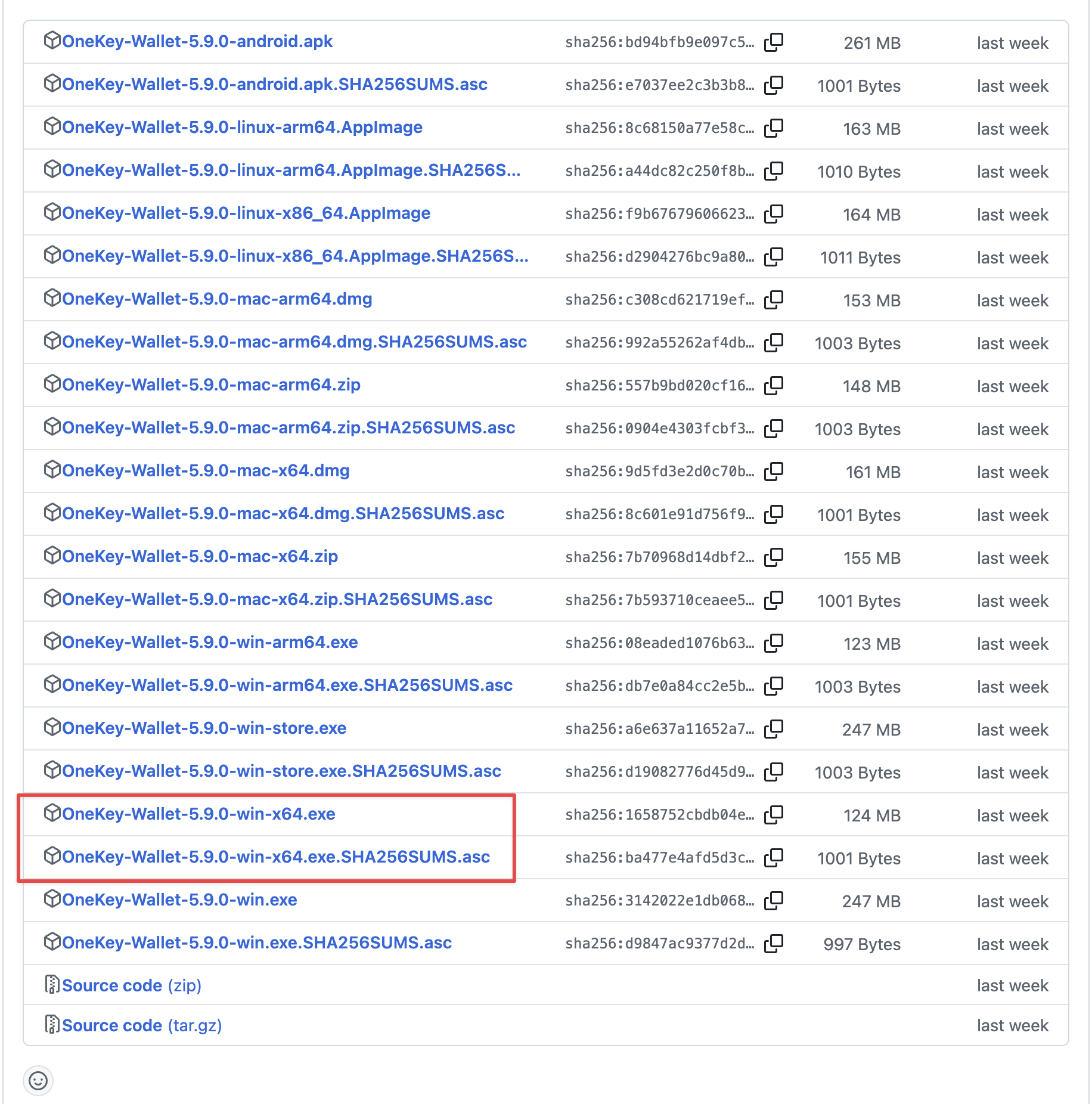This screenshot has width=1092, height=1104.
Task: Download Source code (zip)
Action: click(132, 985)
